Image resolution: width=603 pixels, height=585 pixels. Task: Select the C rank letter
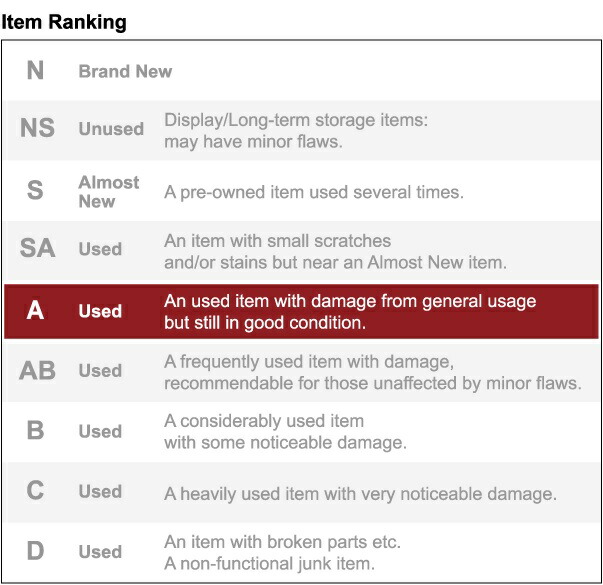coord(35,491)
